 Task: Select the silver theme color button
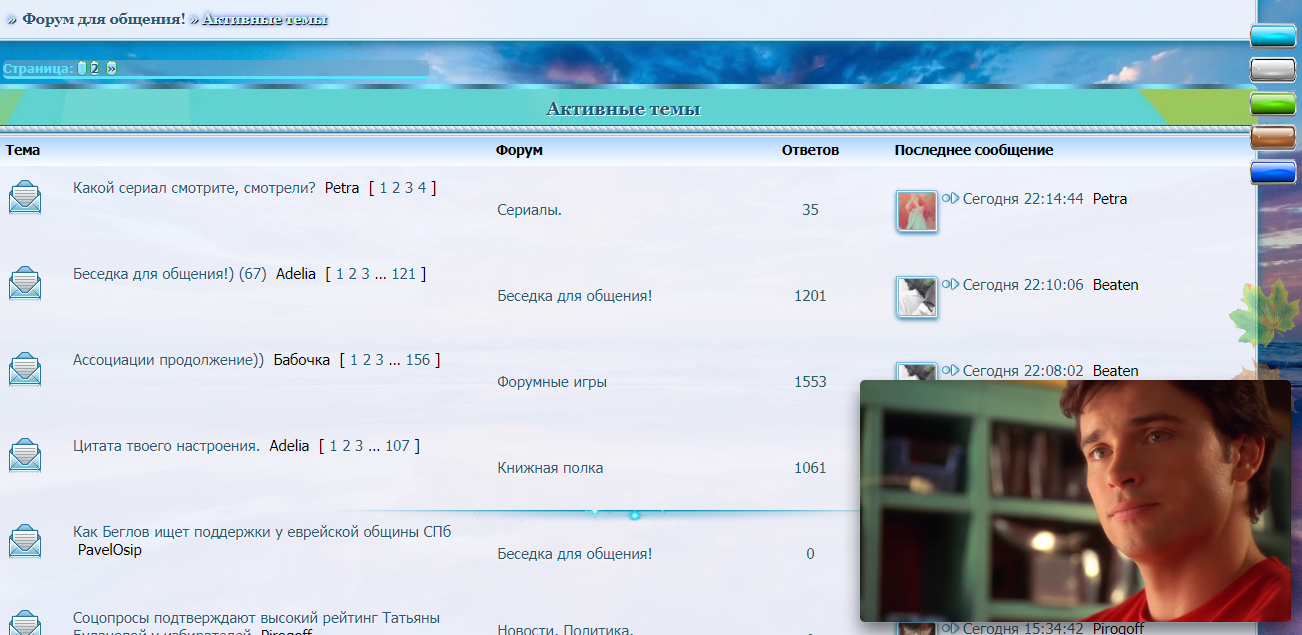pyautogui.click(x=1273, y=70)
